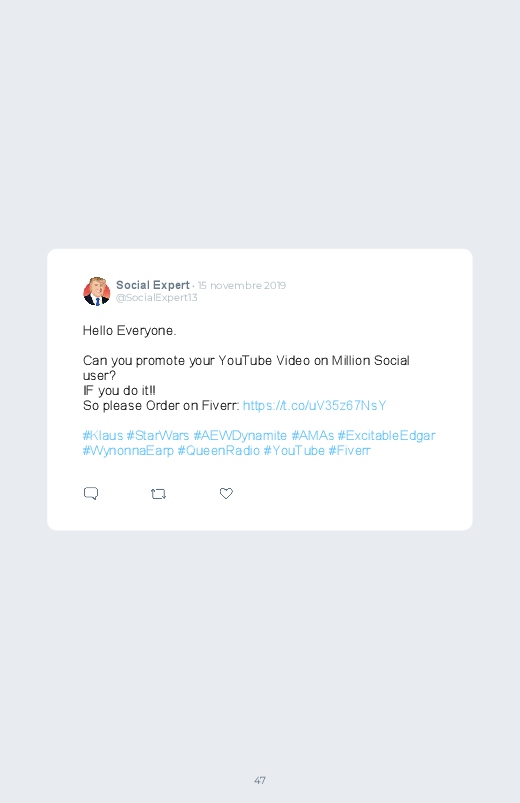
Task: Open the Social Expert display name
Action: click(x=153, y=285)
